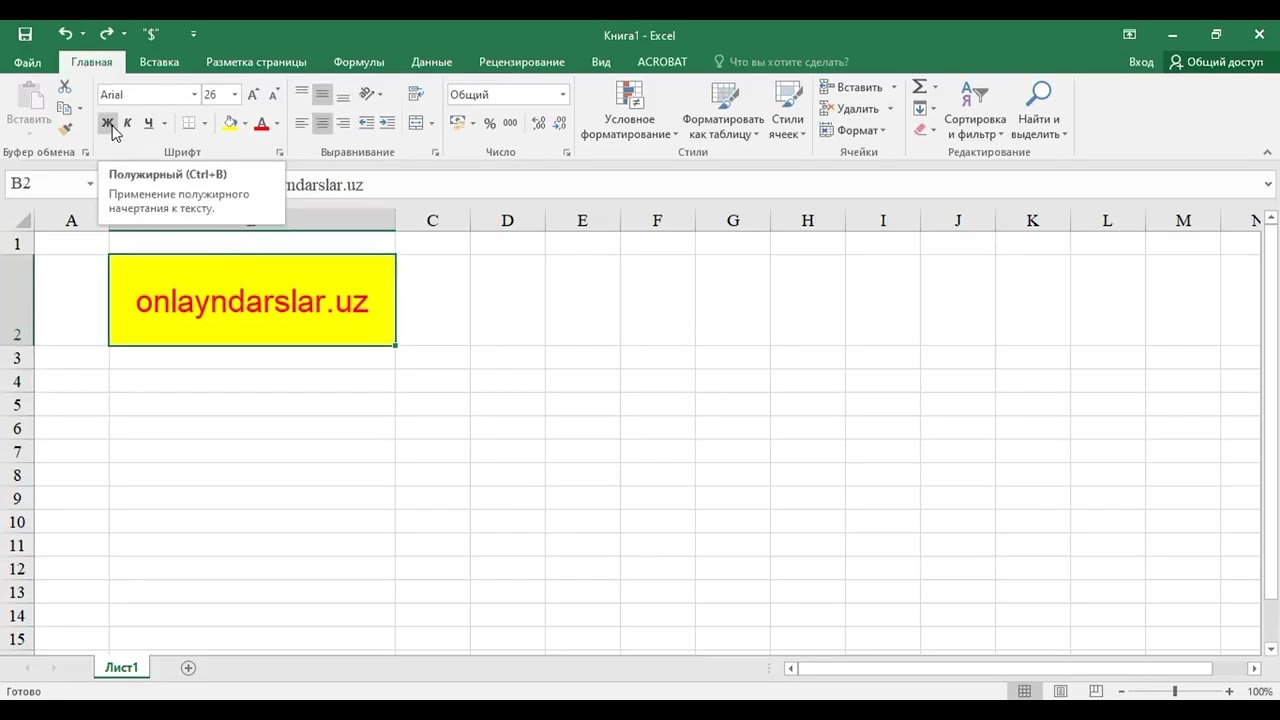
Task: Decrease the font size
Action: pyautogui.click(x=273, y=95)
